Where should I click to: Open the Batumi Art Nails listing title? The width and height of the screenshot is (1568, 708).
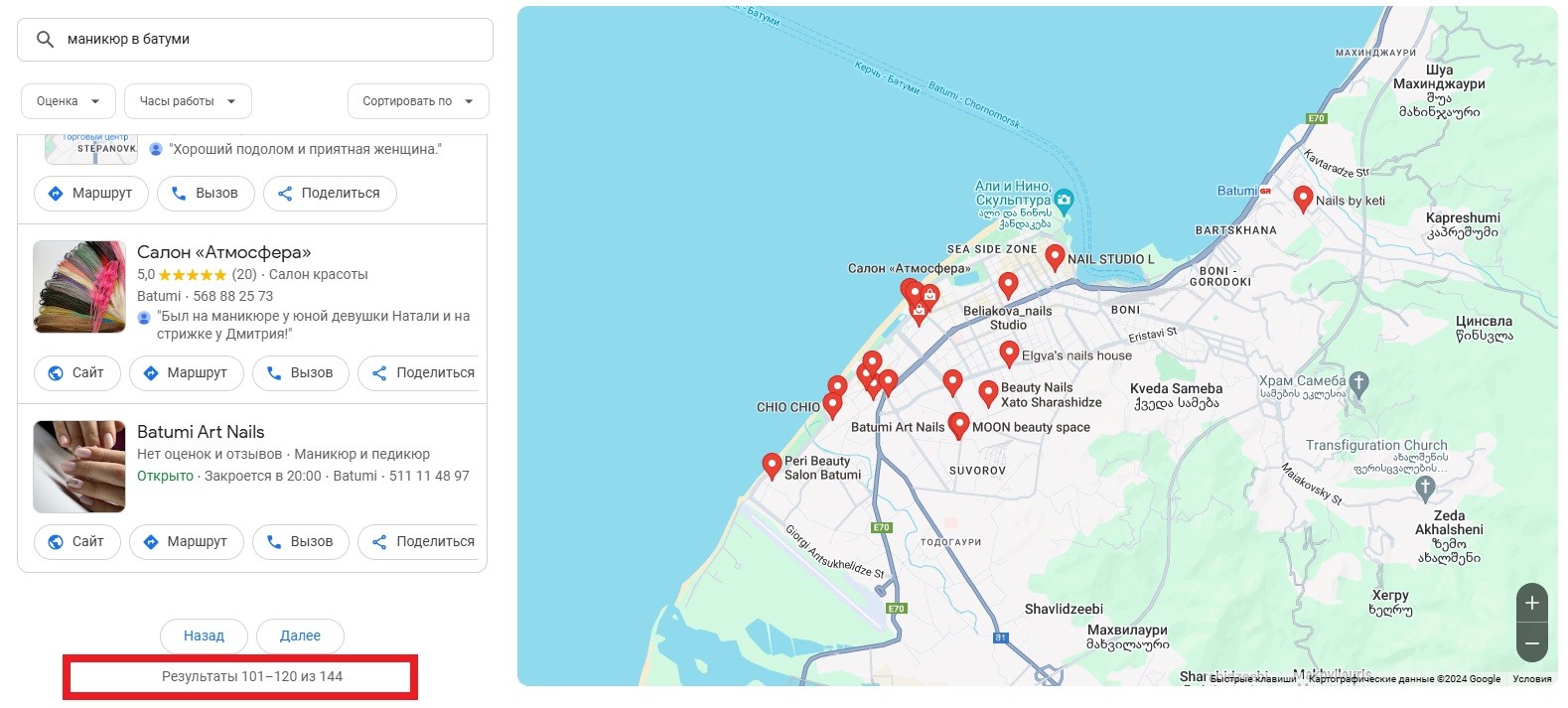click(201, 432)
